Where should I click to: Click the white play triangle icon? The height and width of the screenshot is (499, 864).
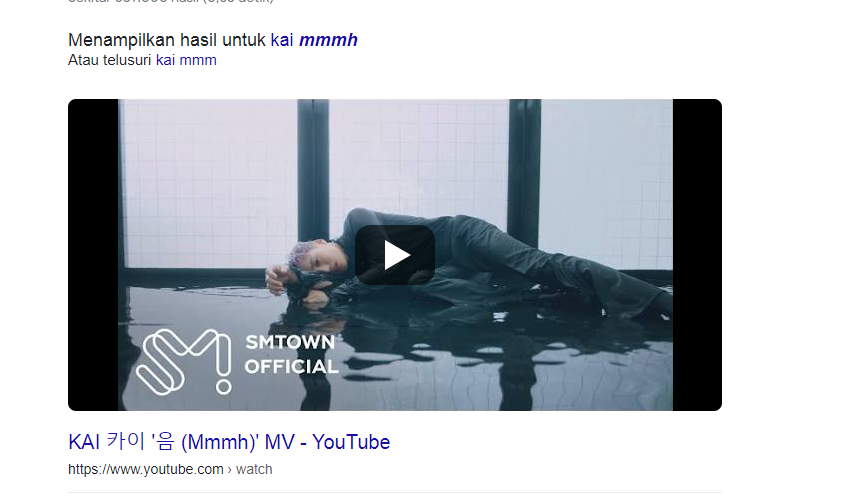[x=396, y=255]
